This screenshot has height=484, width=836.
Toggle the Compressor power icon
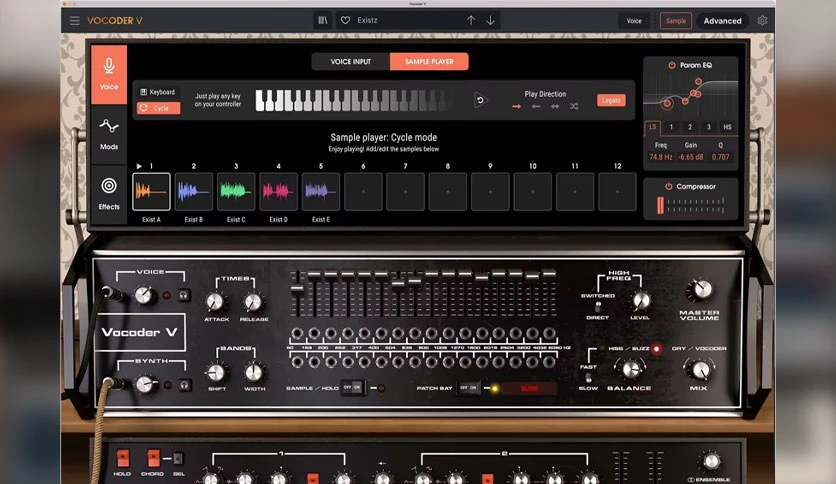click(x=668, y=187)
